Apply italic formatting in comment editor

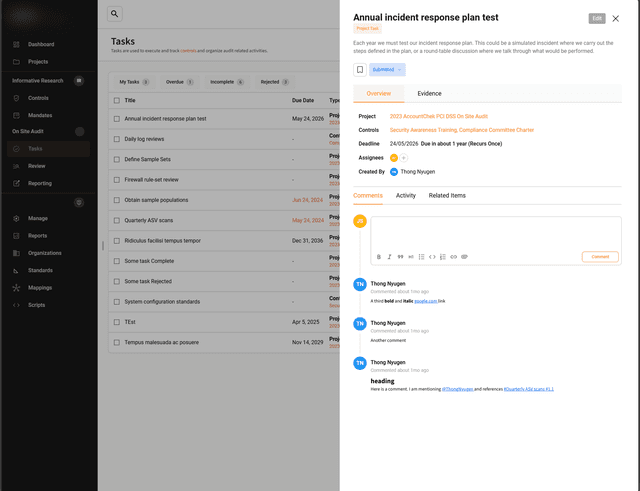[389, 257]
